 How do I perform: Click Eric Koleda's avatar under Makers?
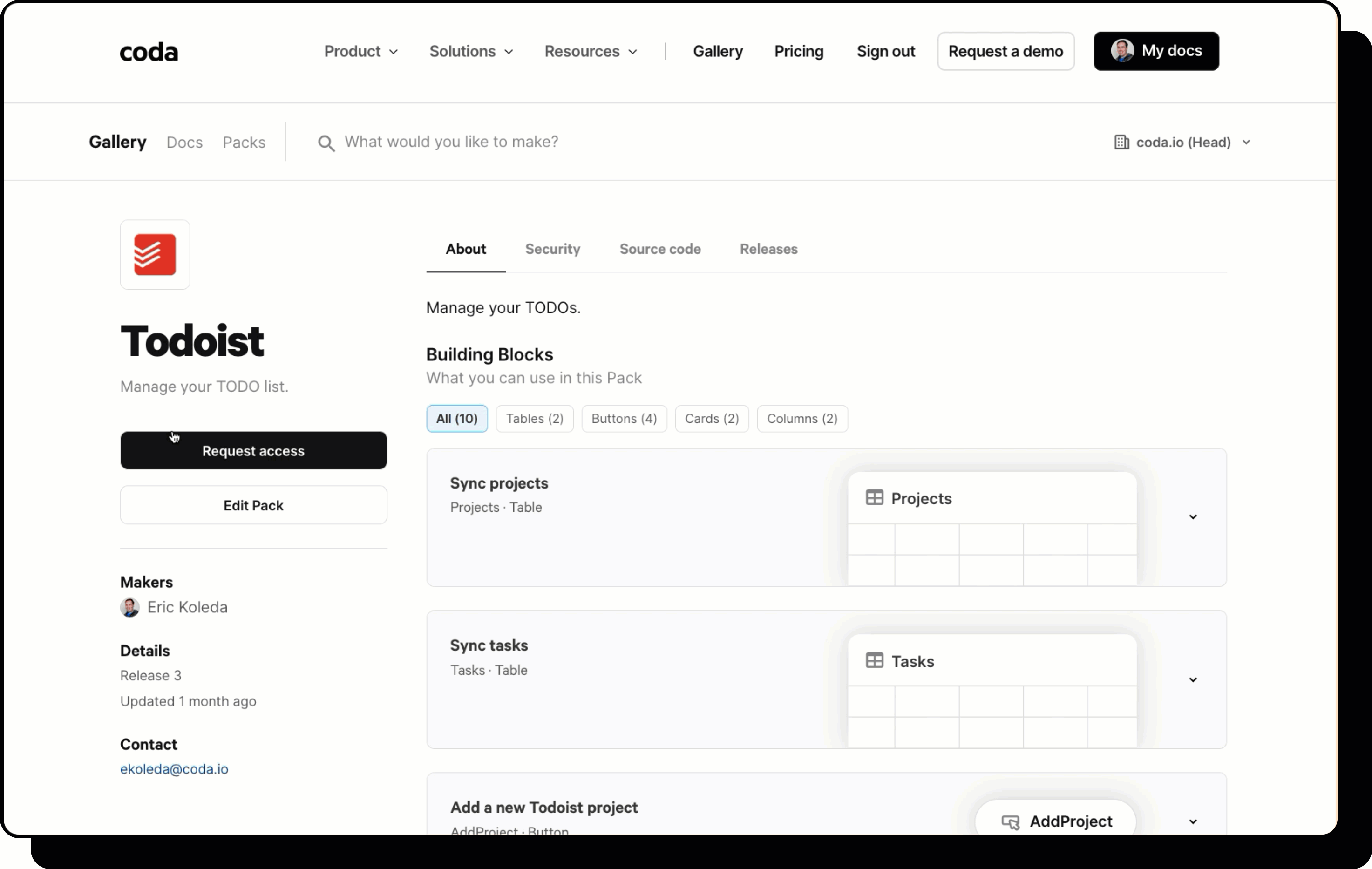click(x=130, y=607)
